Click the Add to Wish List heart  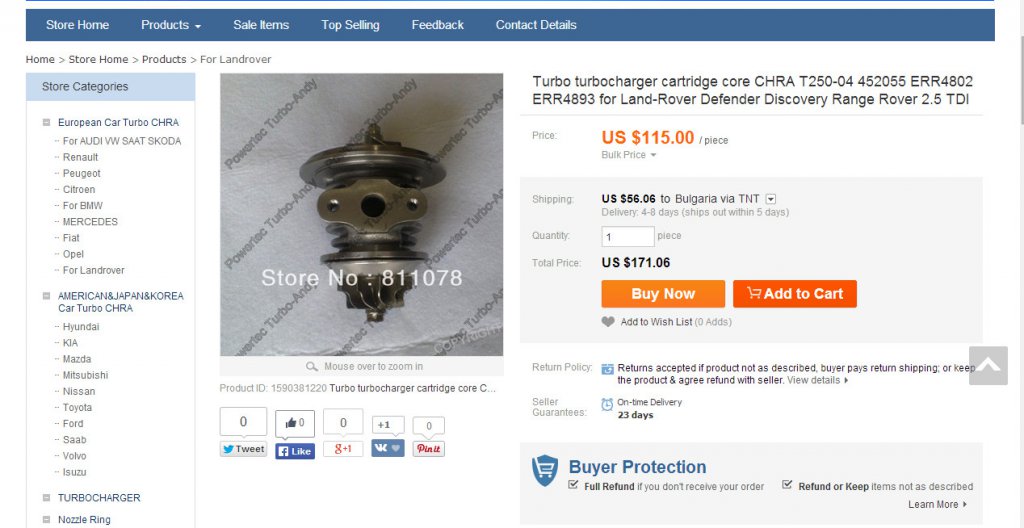click(608, 322)
